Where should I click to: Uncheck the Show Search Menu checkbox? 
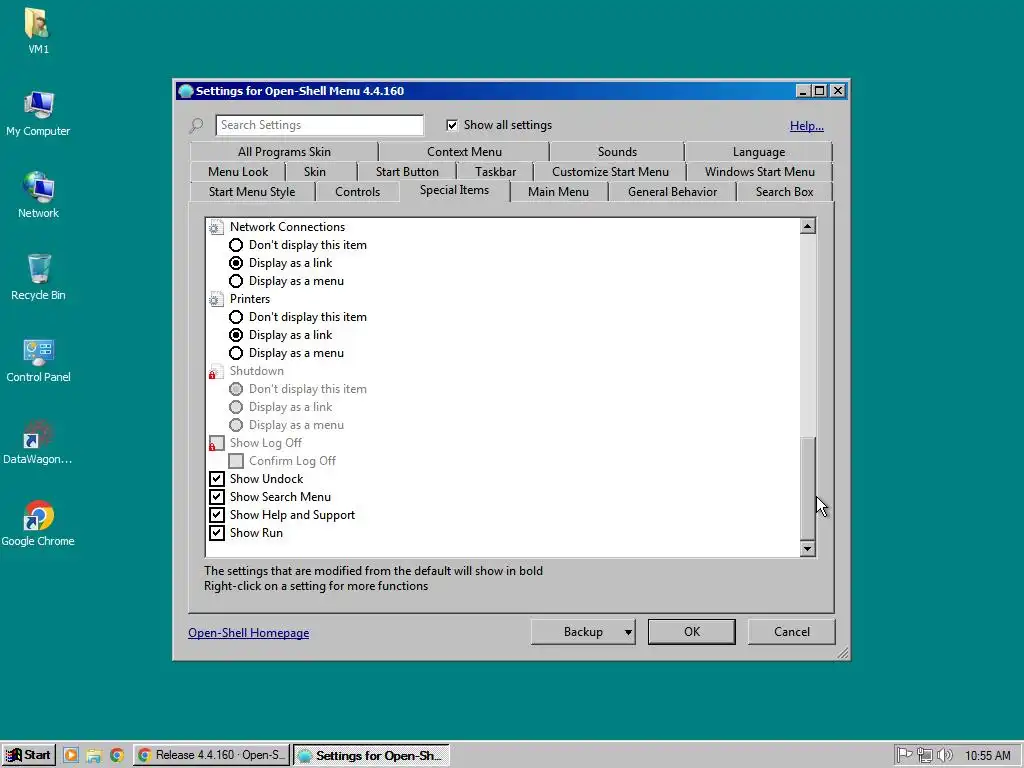coord(217,497)
